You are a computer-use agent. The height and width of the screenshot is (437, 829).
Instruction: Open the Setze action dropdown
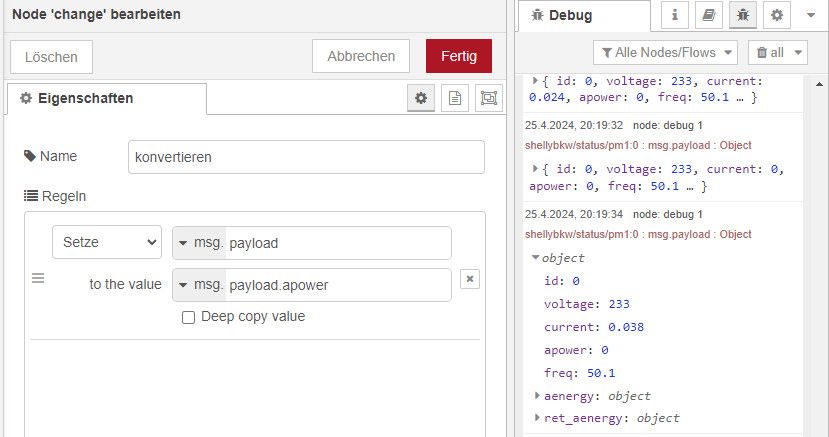pyautogui.click(x=107, y=242)
